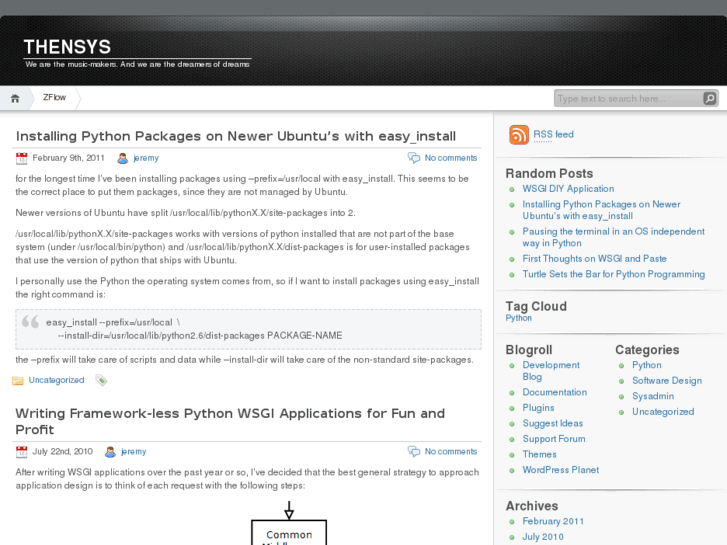727x545 pixels.
Task: Open the February 2011 archive
Action: 553,521
